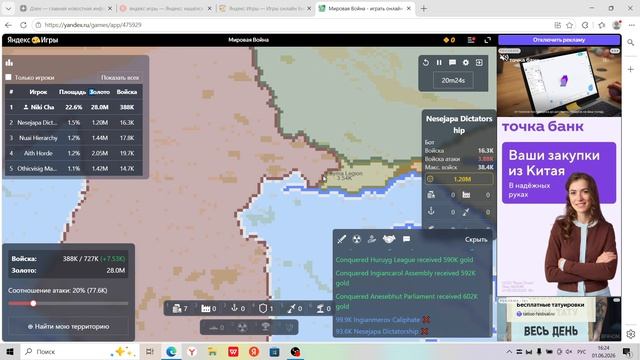Click 'Отключить рекламу' button
Viewport: 640px width, 360px height.
[559, 40]
